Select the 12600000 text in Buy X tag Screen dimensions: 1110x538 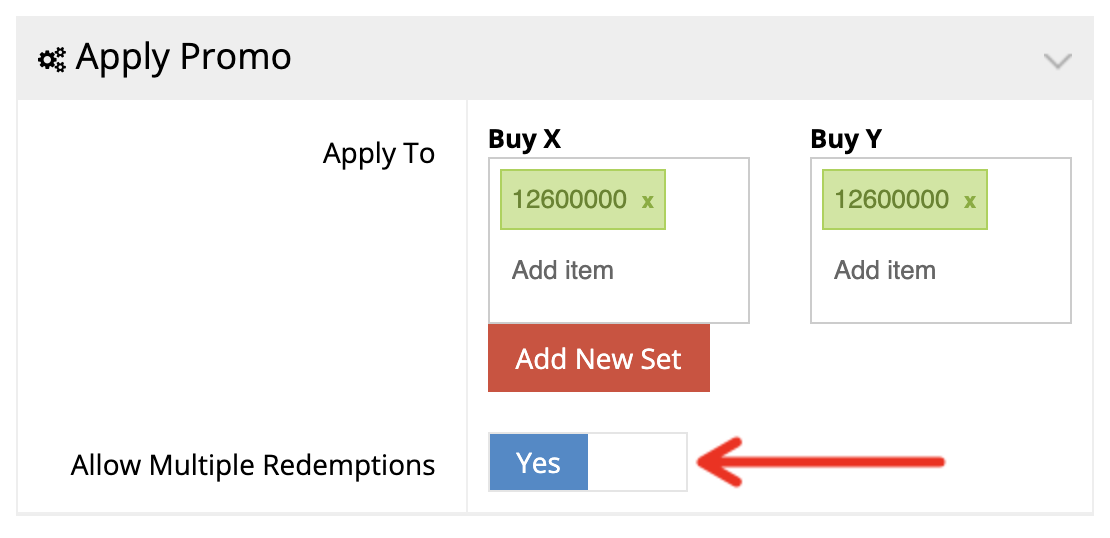coord(569,199)
